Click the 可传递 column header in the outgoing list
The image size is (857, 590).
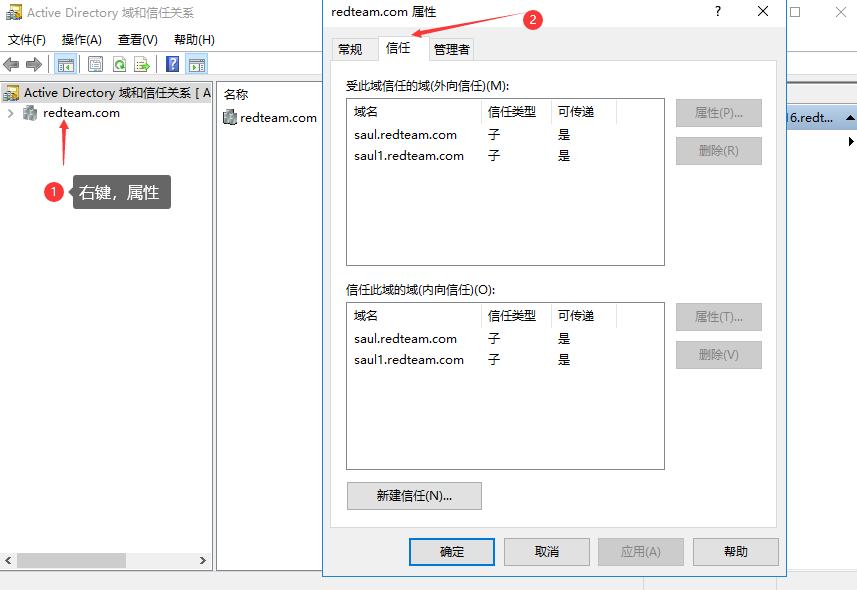pos(584,112)
